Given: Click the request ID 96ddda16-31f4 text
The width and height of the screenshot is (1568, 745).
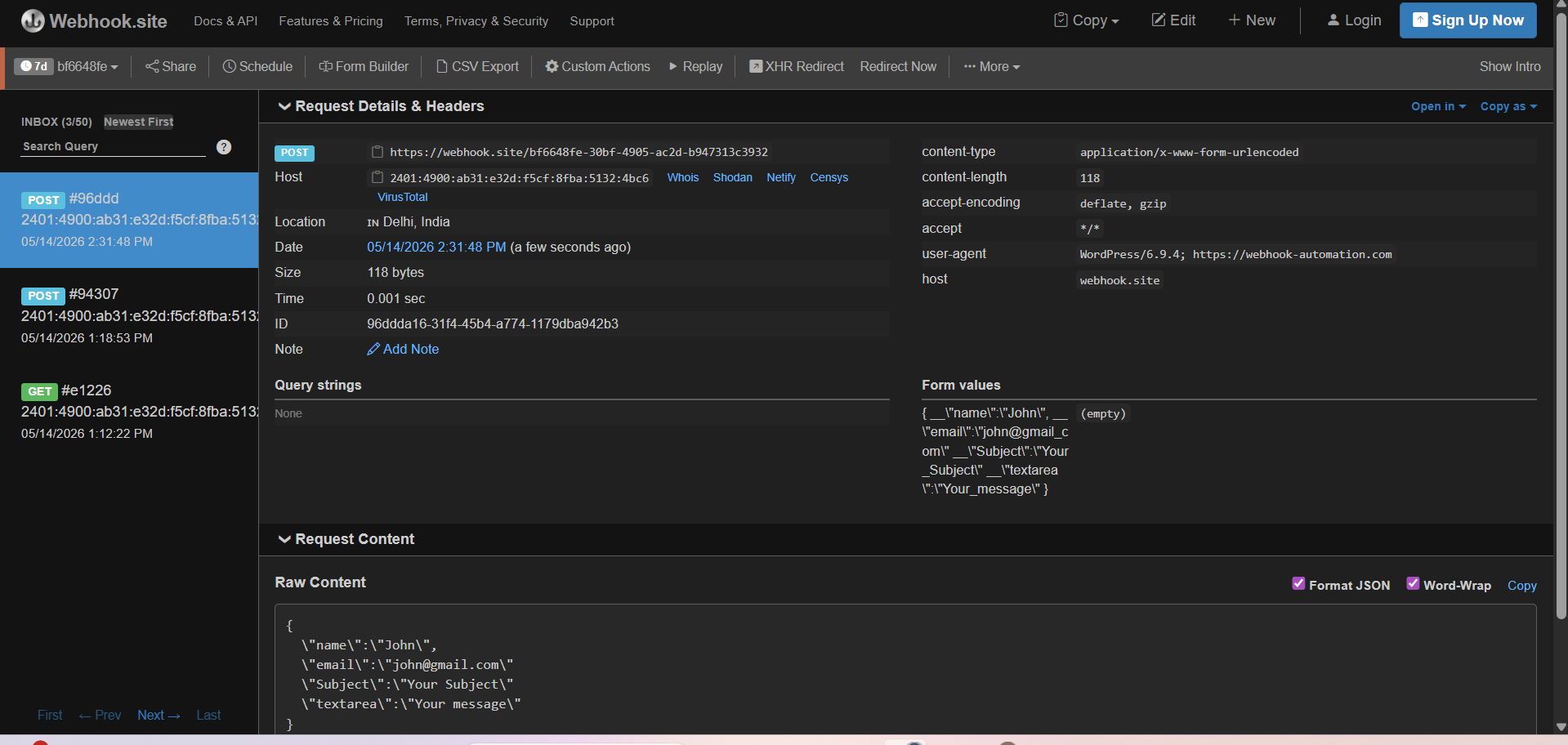Looking at the screenshot, I should coord(493,324).
